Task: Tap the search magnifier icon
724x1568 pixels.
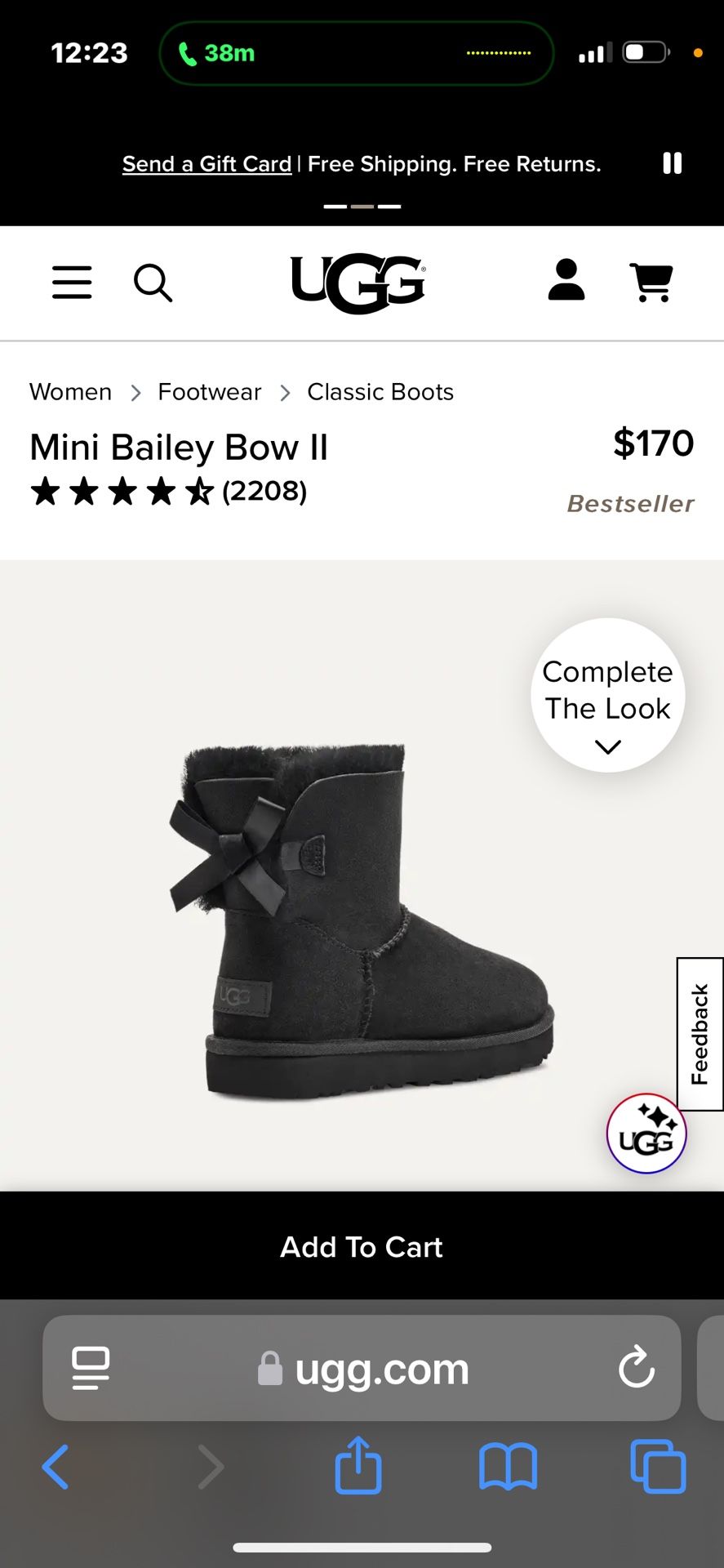Action: click(153, 283)
